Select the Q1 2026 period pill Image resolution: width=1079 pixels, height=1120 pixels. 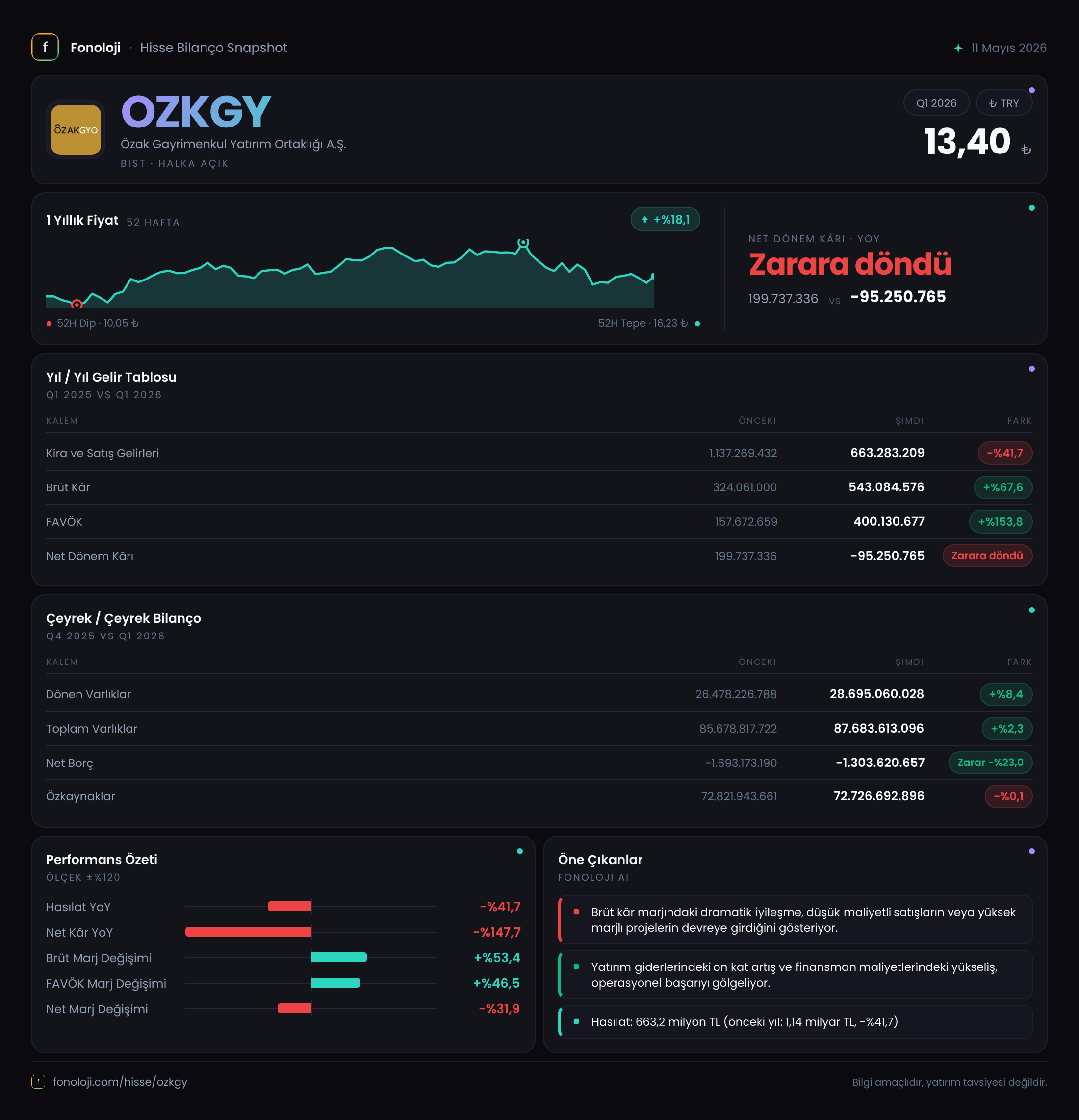click(x=936, y=103)
